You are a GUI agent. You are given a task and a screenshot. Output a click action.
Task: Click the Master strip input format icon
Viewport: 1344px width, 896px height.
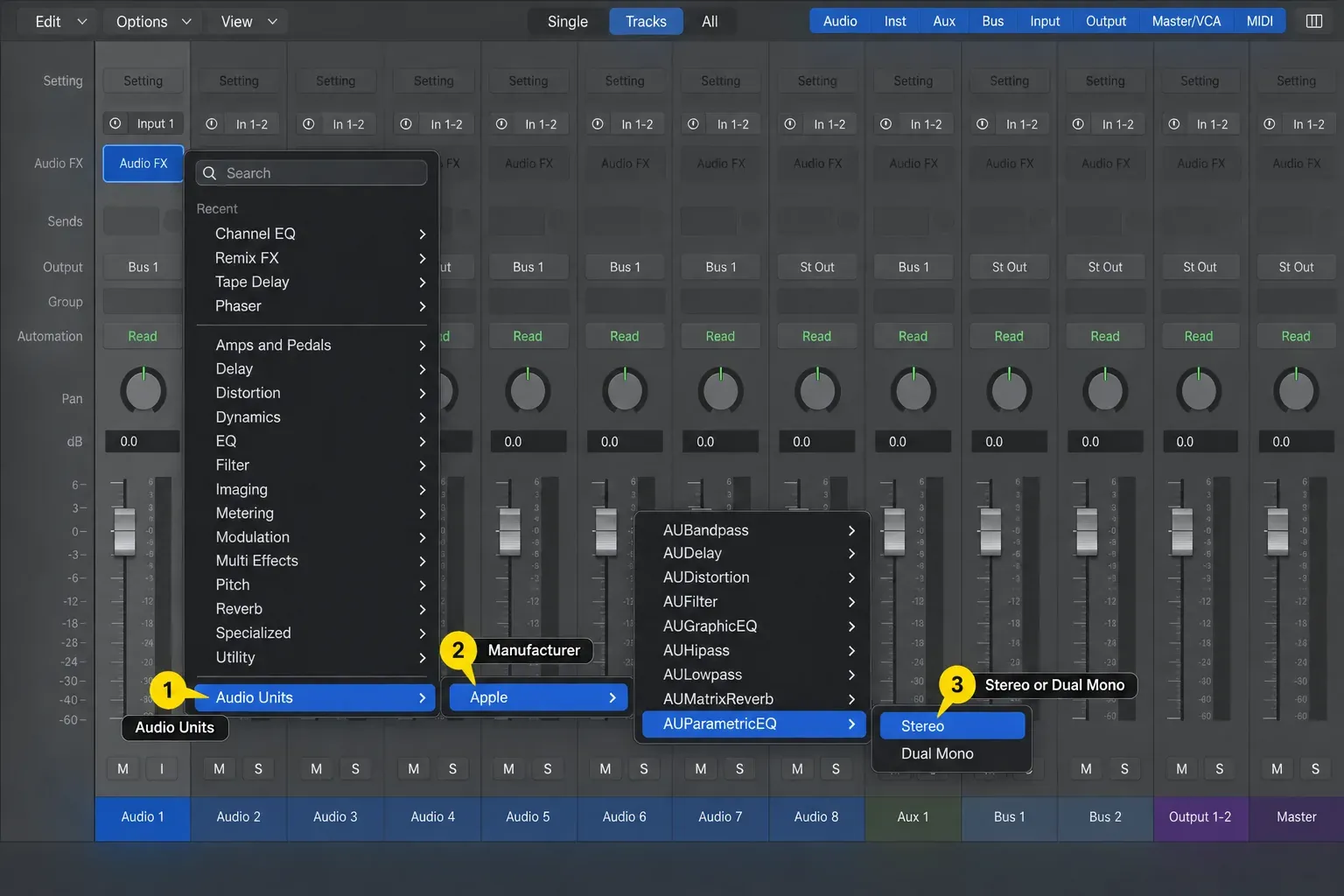pyautogui.click(x=1269, y=124)
